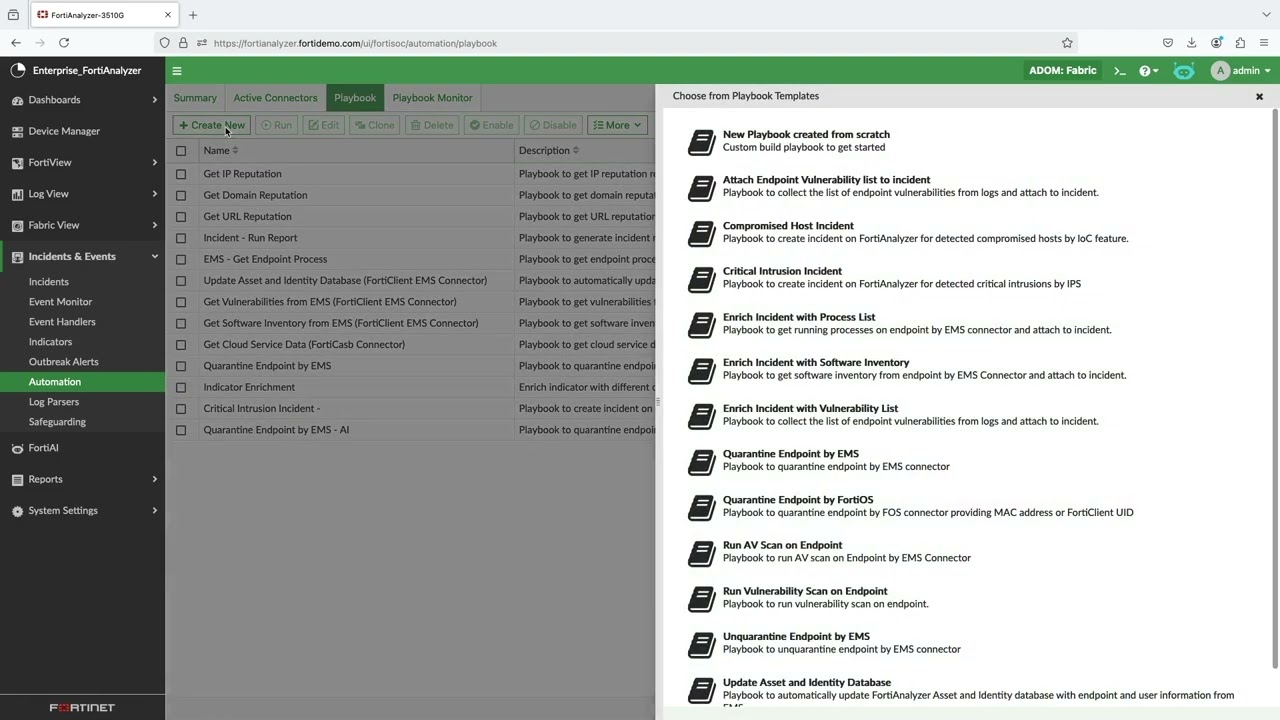Open a new browser tab
1280x720 pixels.
tap(193, 15)
